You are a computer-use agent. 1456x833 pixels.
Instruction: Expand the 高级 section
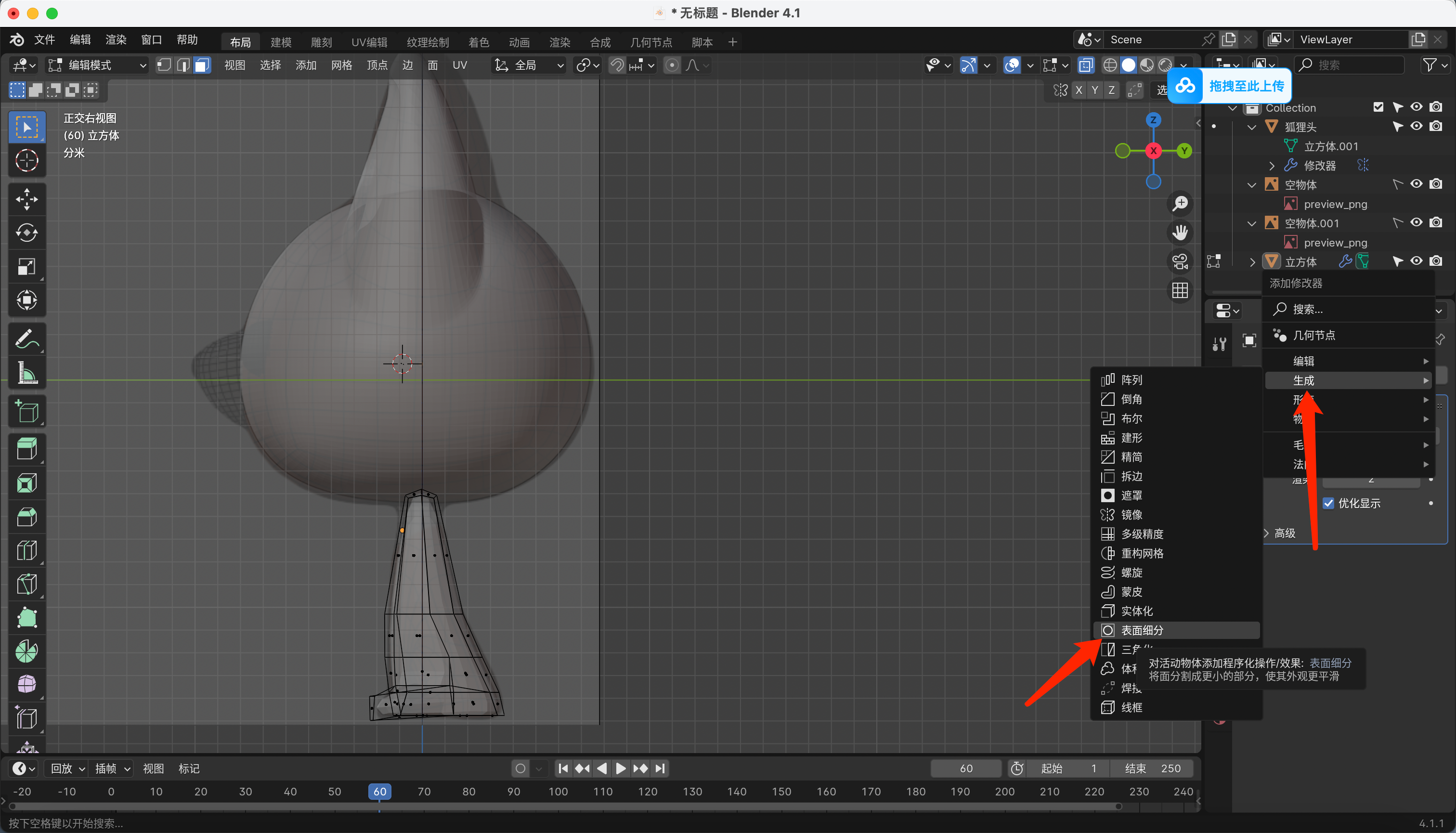[1285, 533]
